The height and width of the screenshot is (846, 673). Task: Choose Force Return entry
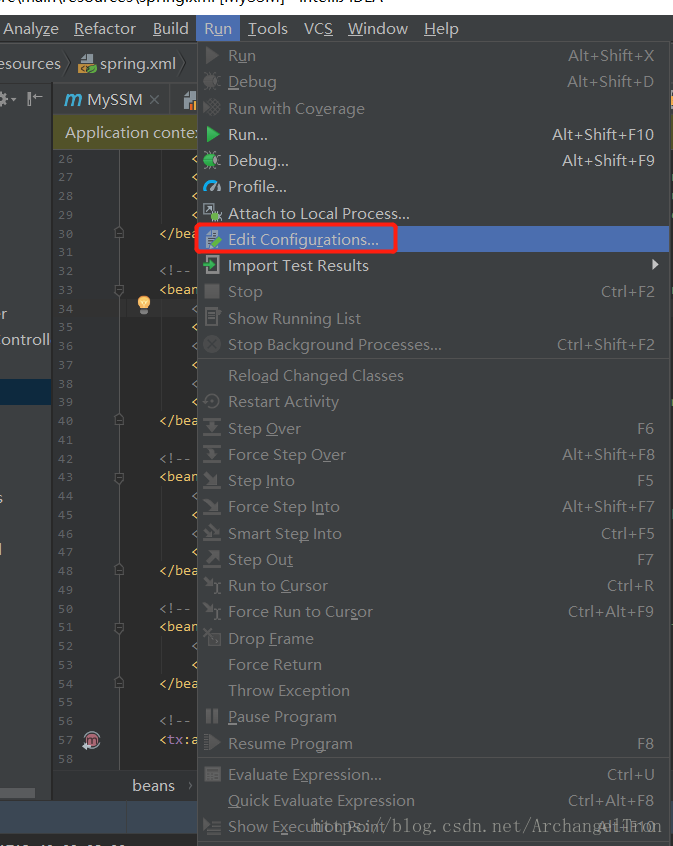tap(432, 664)
